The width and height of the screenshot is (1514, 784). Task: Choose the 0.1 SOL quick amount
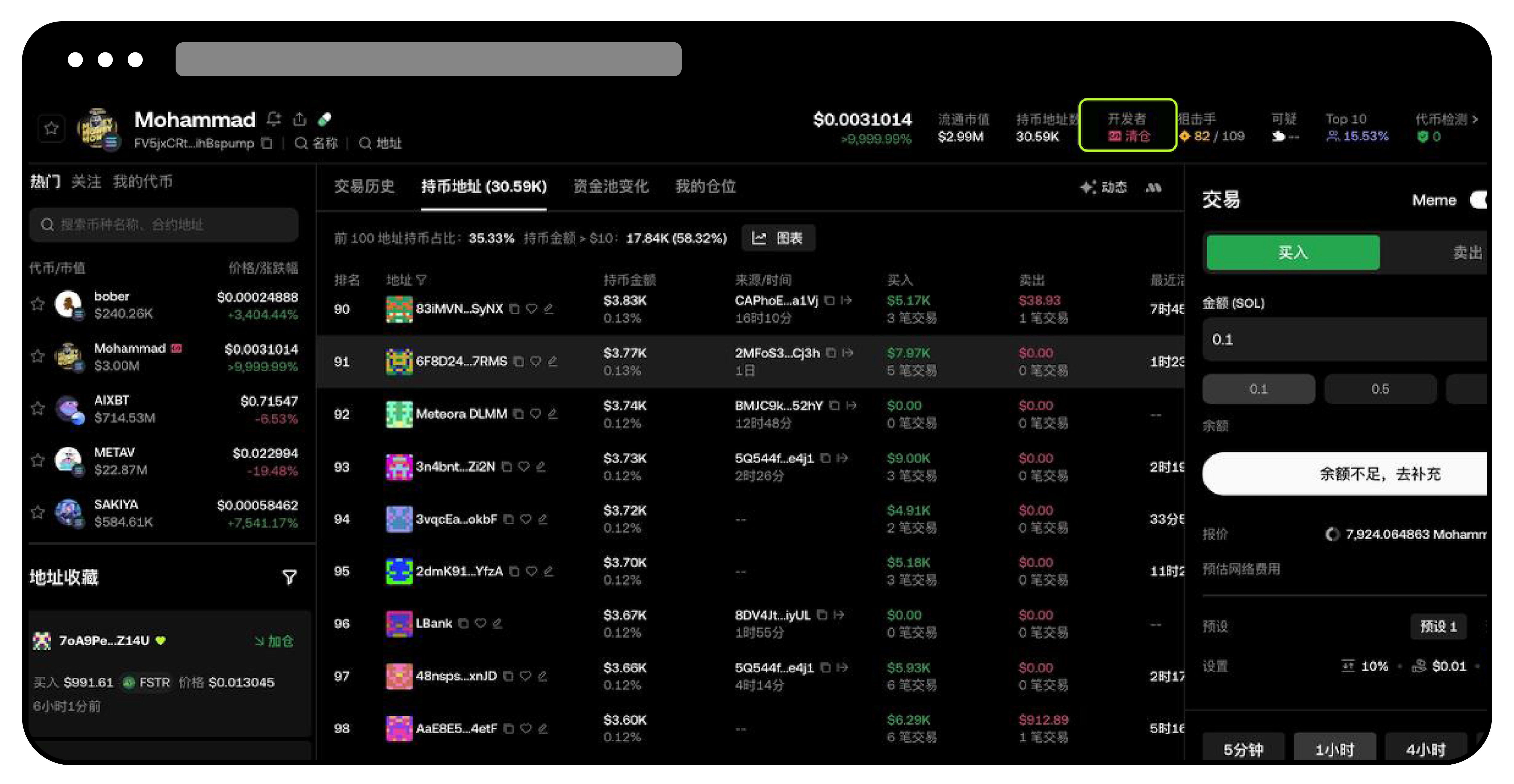(1258, 389)
